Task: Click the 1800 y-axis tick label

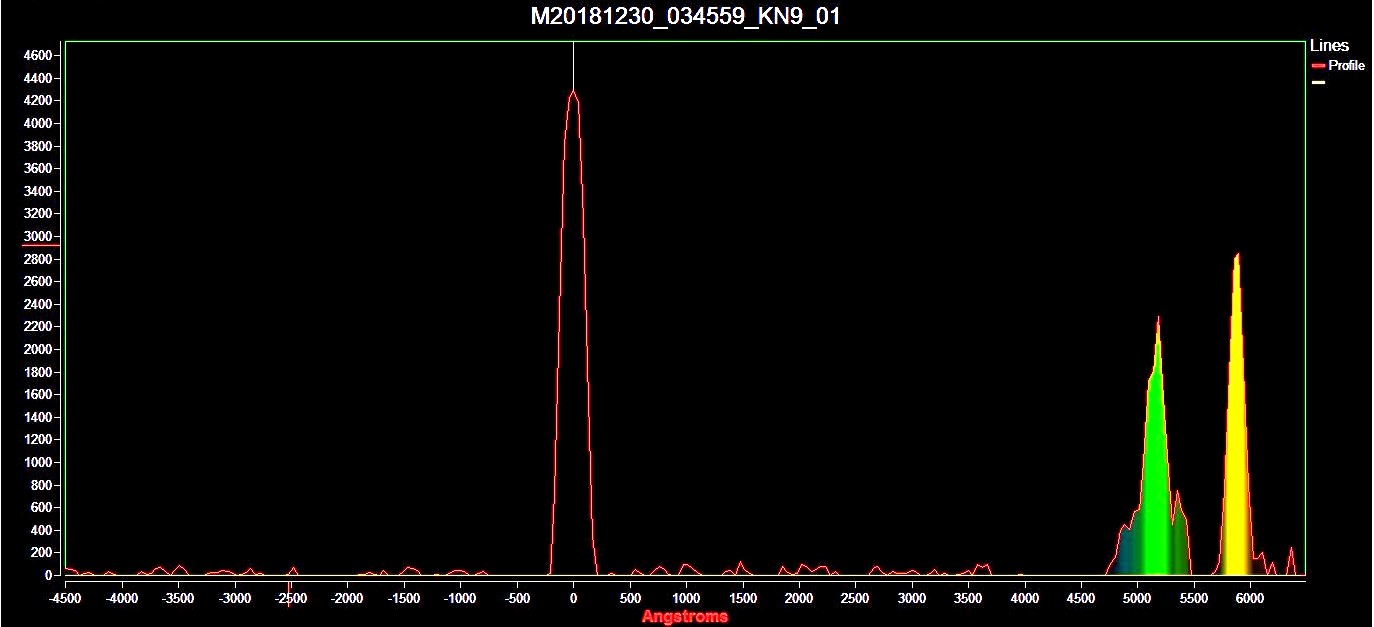Action: pos(37,372)
